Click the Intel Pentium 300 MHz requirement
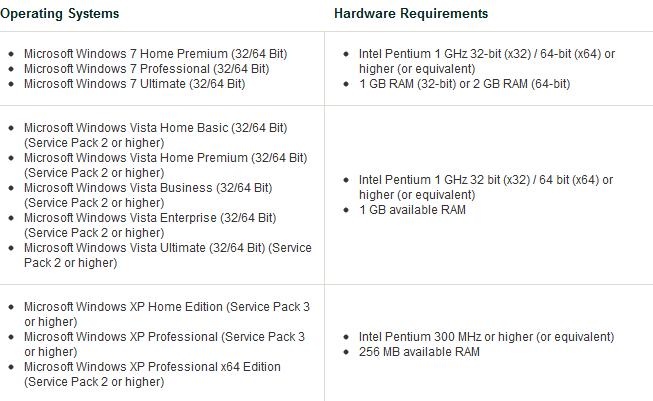 486,336
